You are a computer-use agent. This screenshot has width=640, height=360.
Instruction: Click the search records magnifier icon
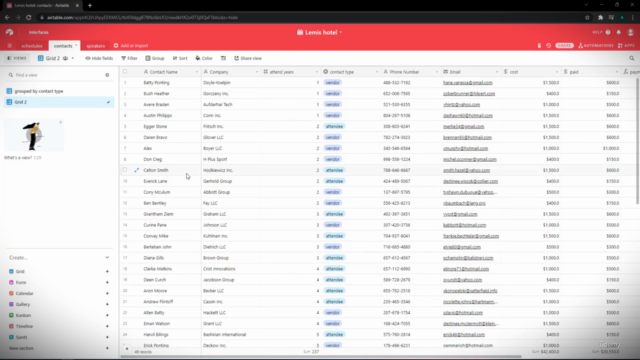point(631,58)
